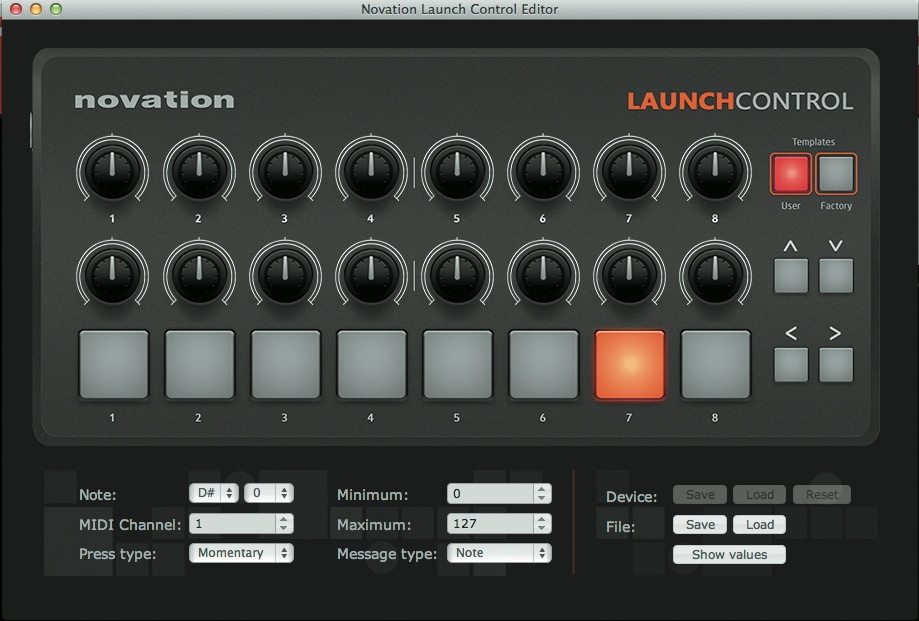Switch to Factory templates
Viewport: 919px width, 621px height.
coord(836,174)
